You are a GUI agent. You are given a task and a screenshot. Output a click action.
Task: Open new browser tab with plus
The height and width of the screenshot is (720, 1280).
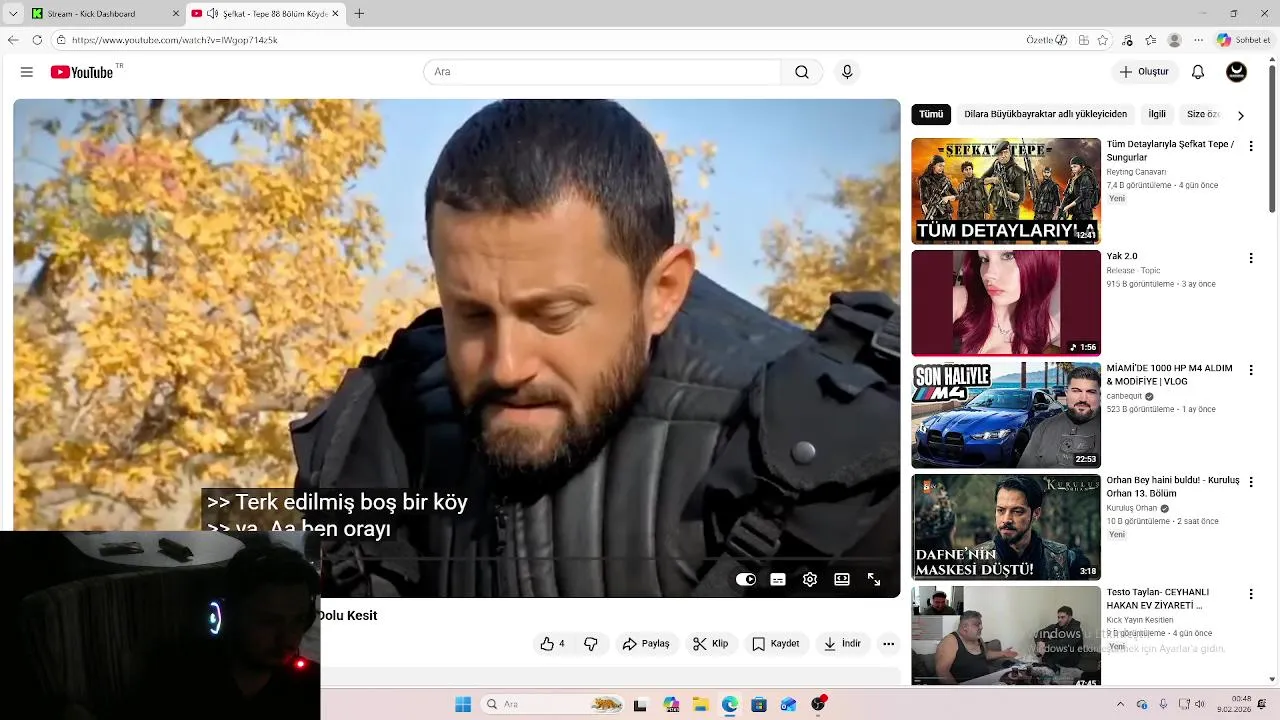click(359, 13)
